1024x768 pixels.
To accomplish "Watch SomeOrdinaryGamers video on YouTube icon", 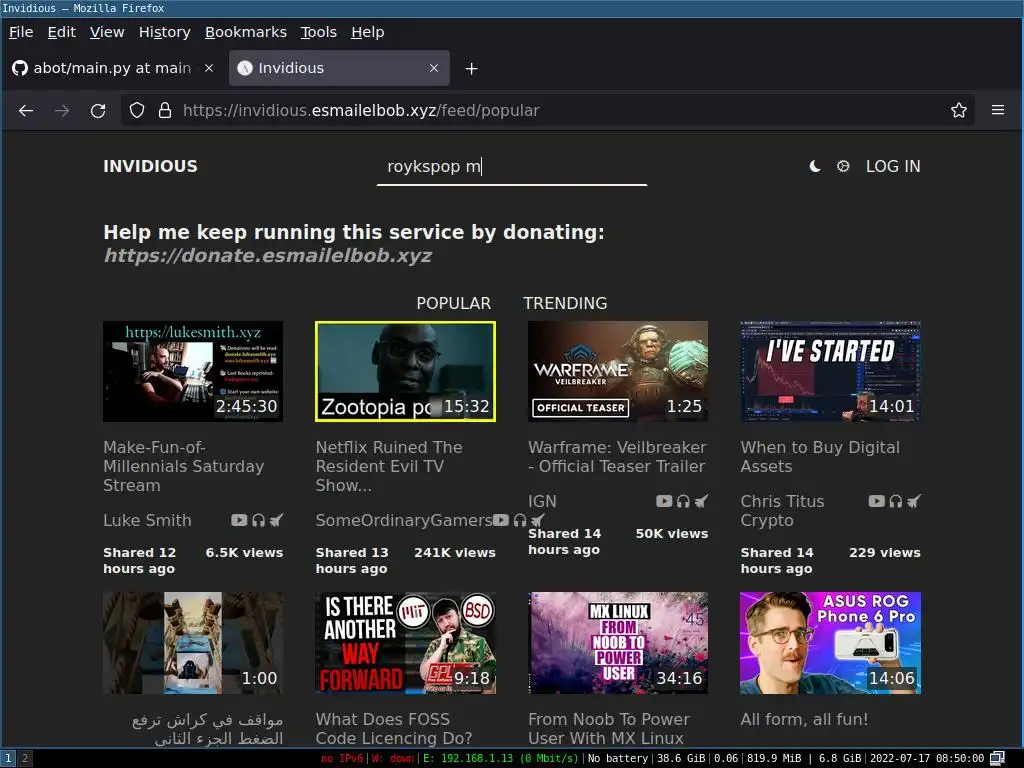I will point(501,520).
